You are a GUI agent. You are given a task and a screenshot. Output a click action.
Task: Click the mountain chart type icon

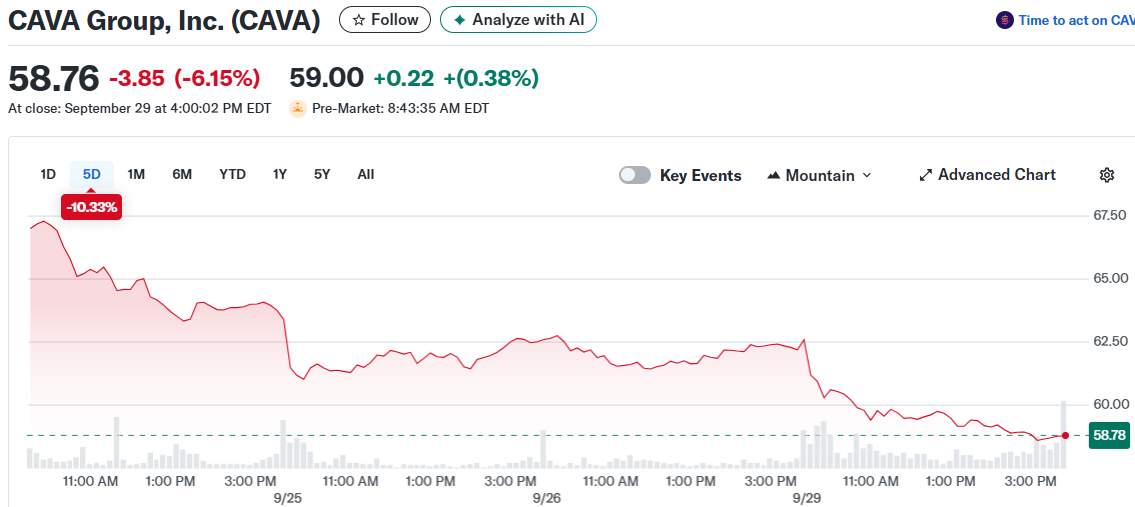[x=773, y=175]
